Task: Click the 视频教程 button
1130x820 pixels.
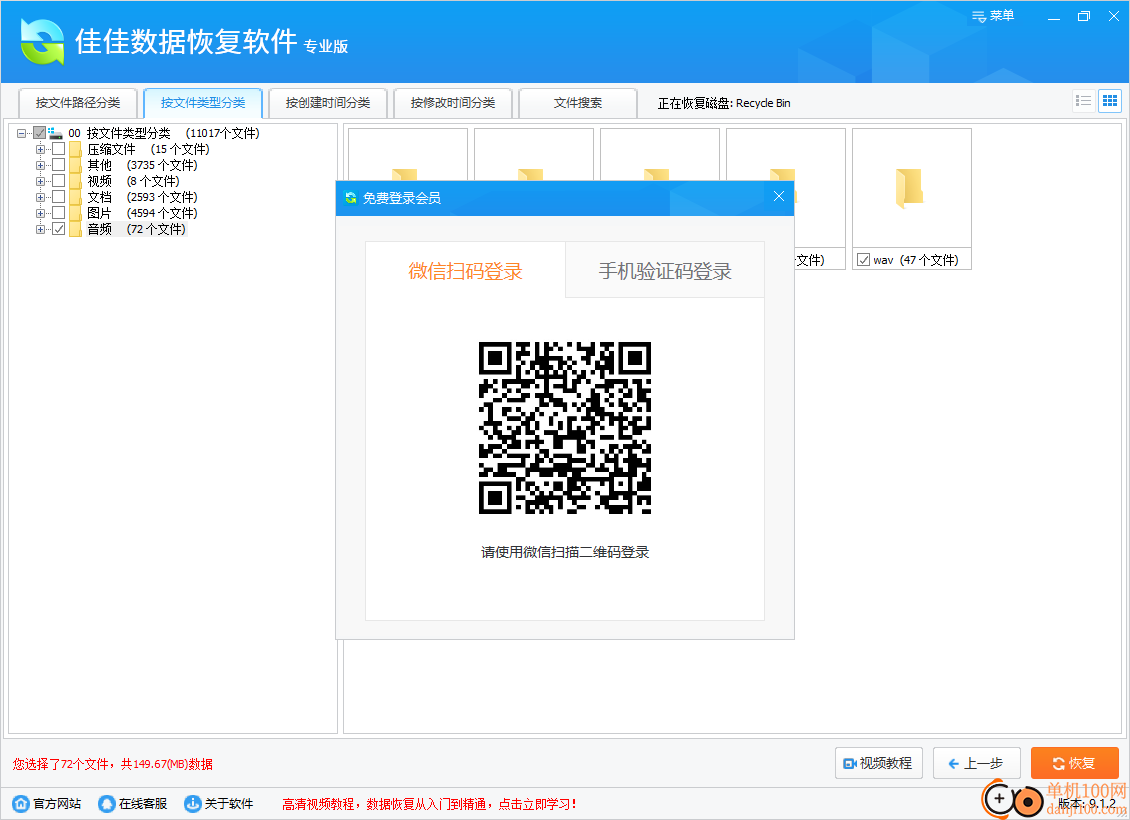Action: (x=878, y=763)
